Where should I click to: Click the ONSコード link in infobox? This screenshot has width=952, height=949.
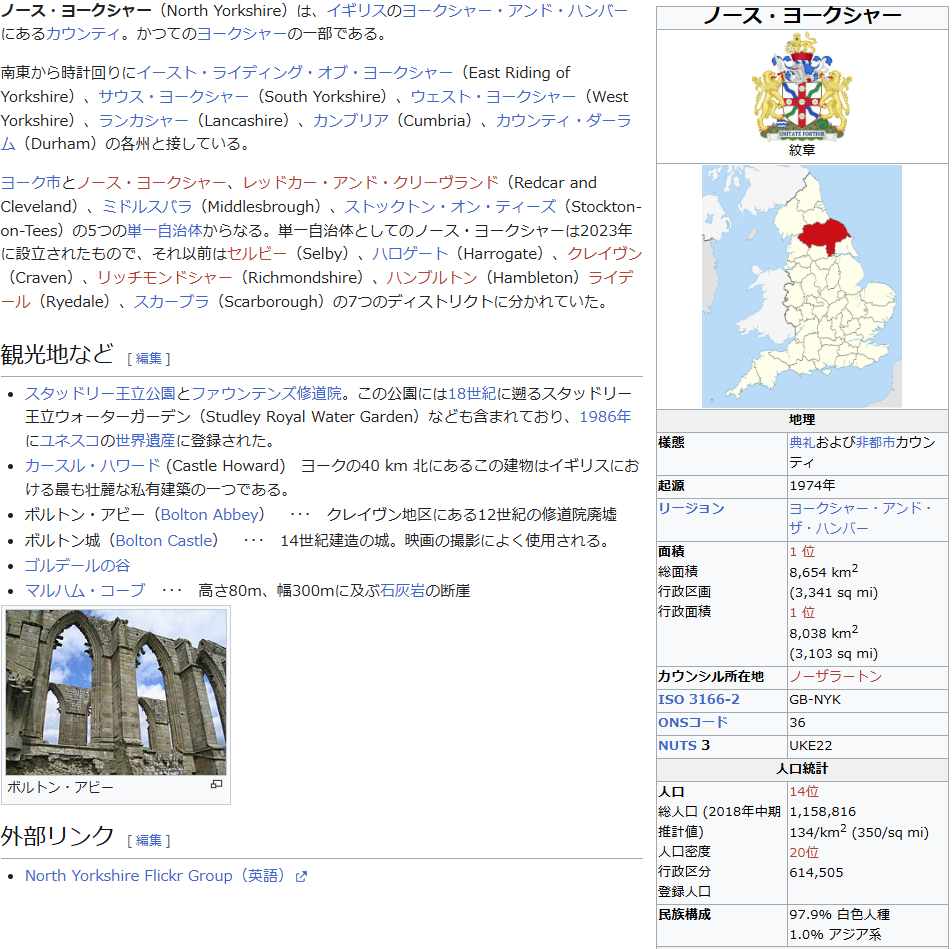692,722
